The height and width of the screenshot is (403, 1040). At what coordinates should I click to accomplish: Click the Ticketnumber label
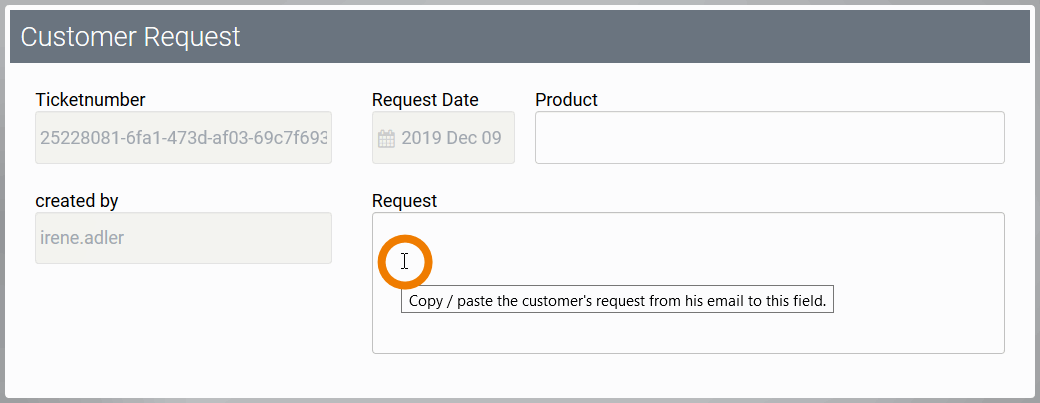pyautogui.click(x=90, y=100)
